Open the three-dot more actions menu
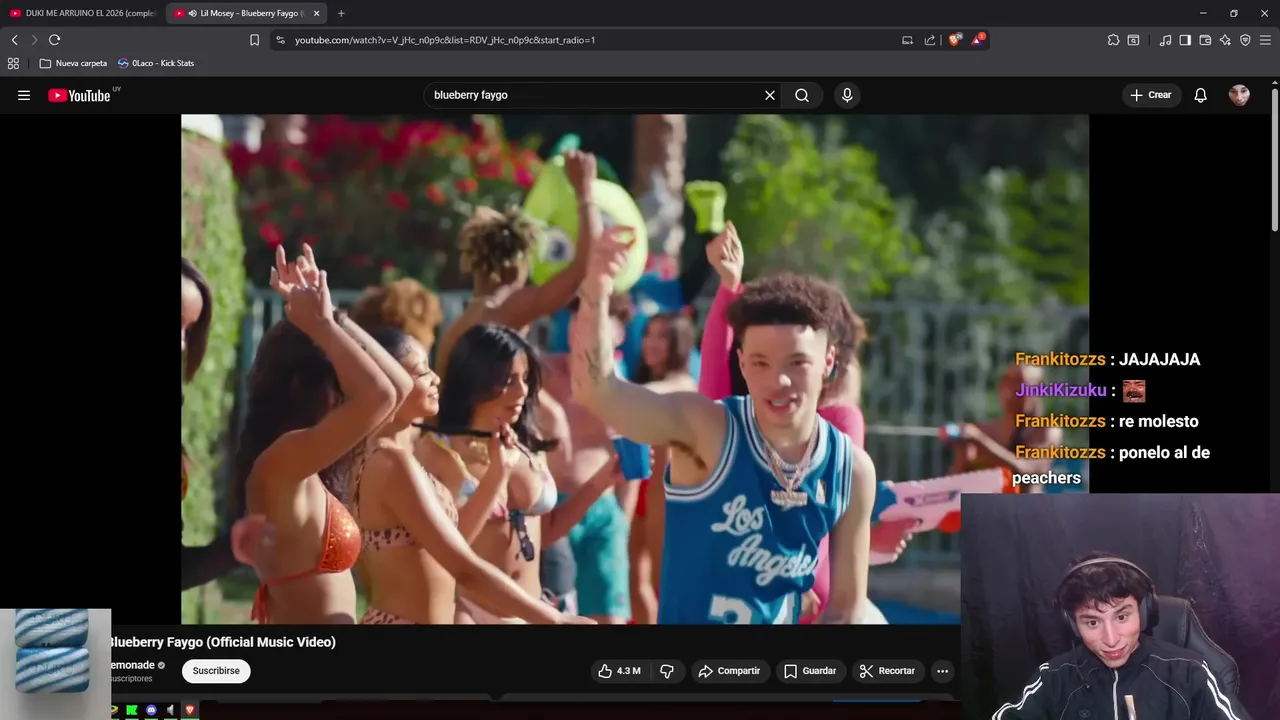Screen dimensions: 1280x720 [x=942, y=671]
